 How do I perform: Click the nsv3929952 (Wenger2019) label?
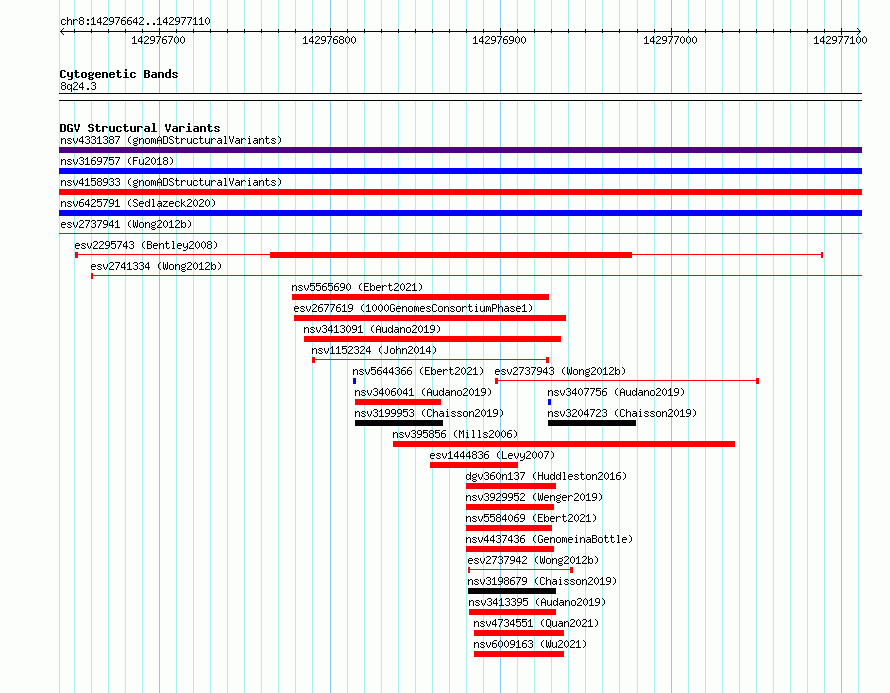(534, 497)
